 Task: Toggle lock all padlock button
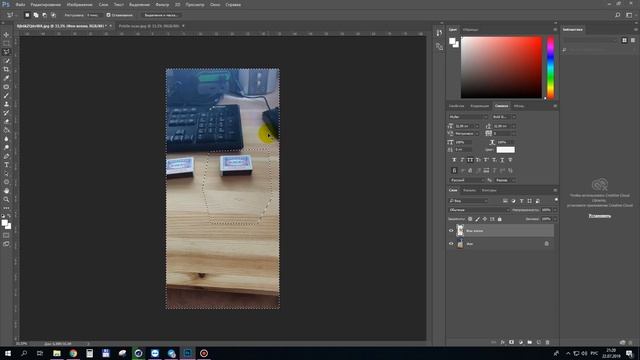pyautogui.click(x=499, y=219)
